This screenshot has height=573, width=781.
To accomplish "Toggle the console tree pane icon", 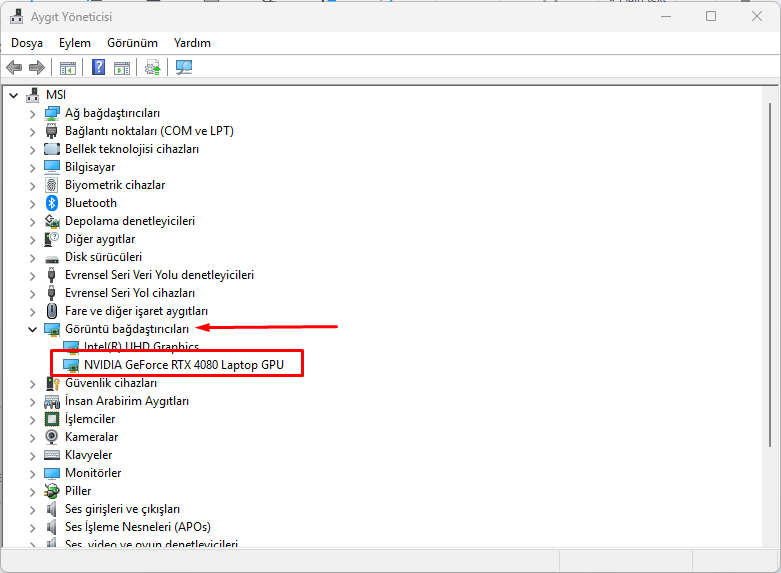I will 68,67.
